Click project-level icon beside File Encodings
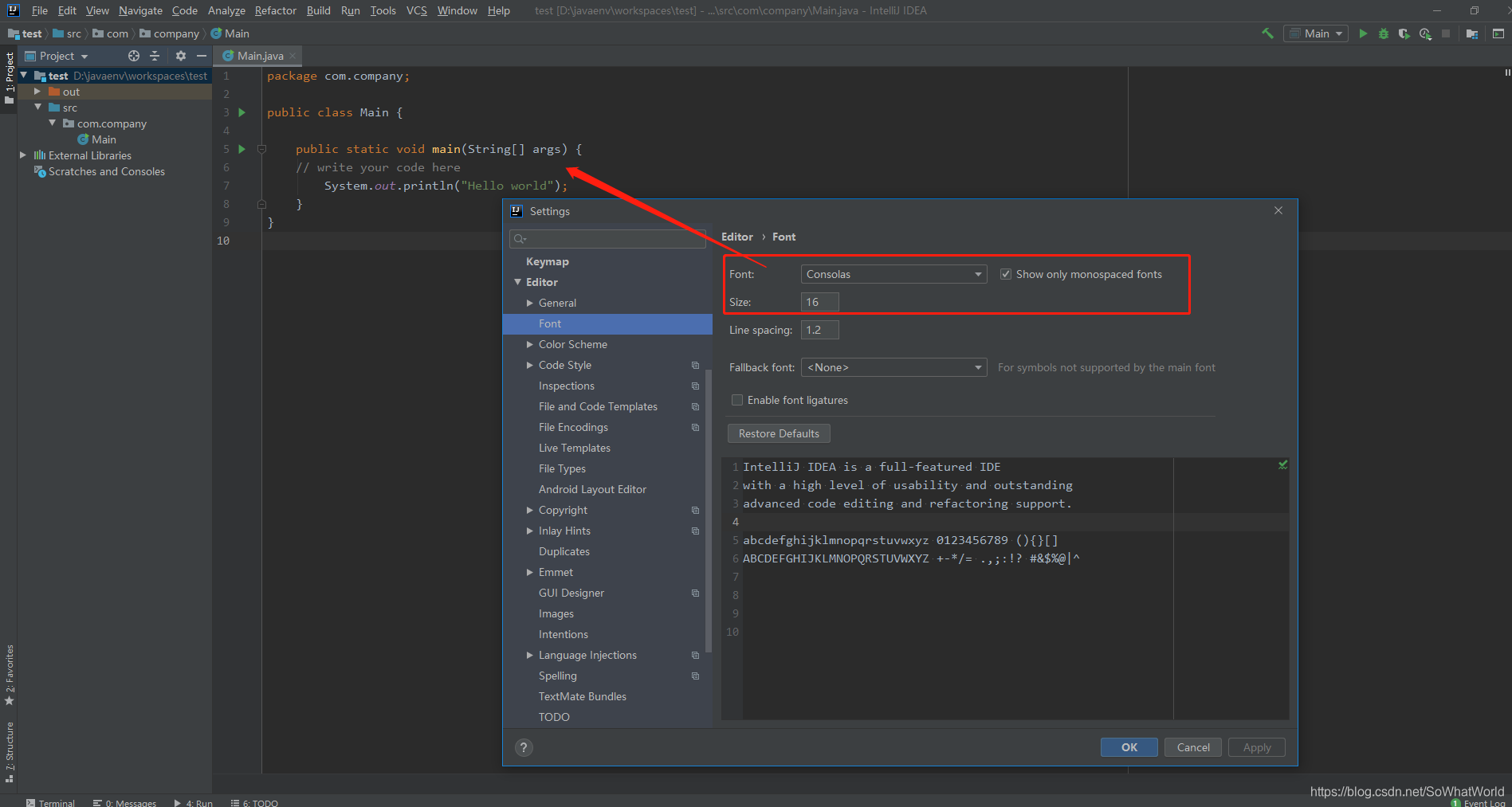 (x=695, y=427)
